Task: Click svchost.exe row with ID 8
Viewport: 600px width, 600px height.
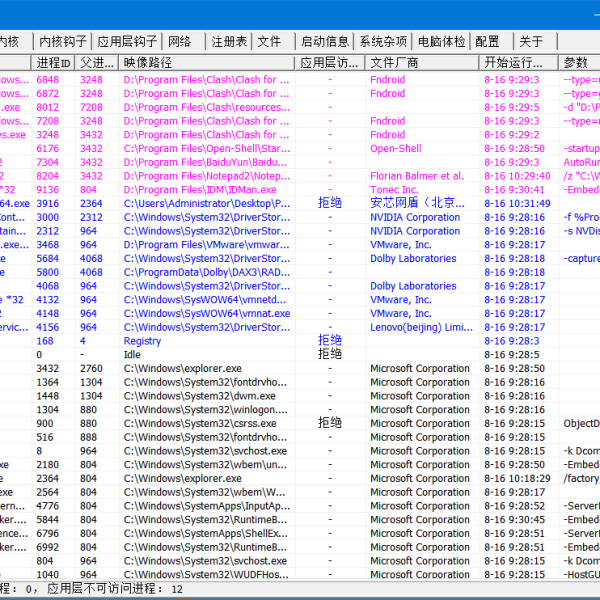Action: [x=300, y=451]
